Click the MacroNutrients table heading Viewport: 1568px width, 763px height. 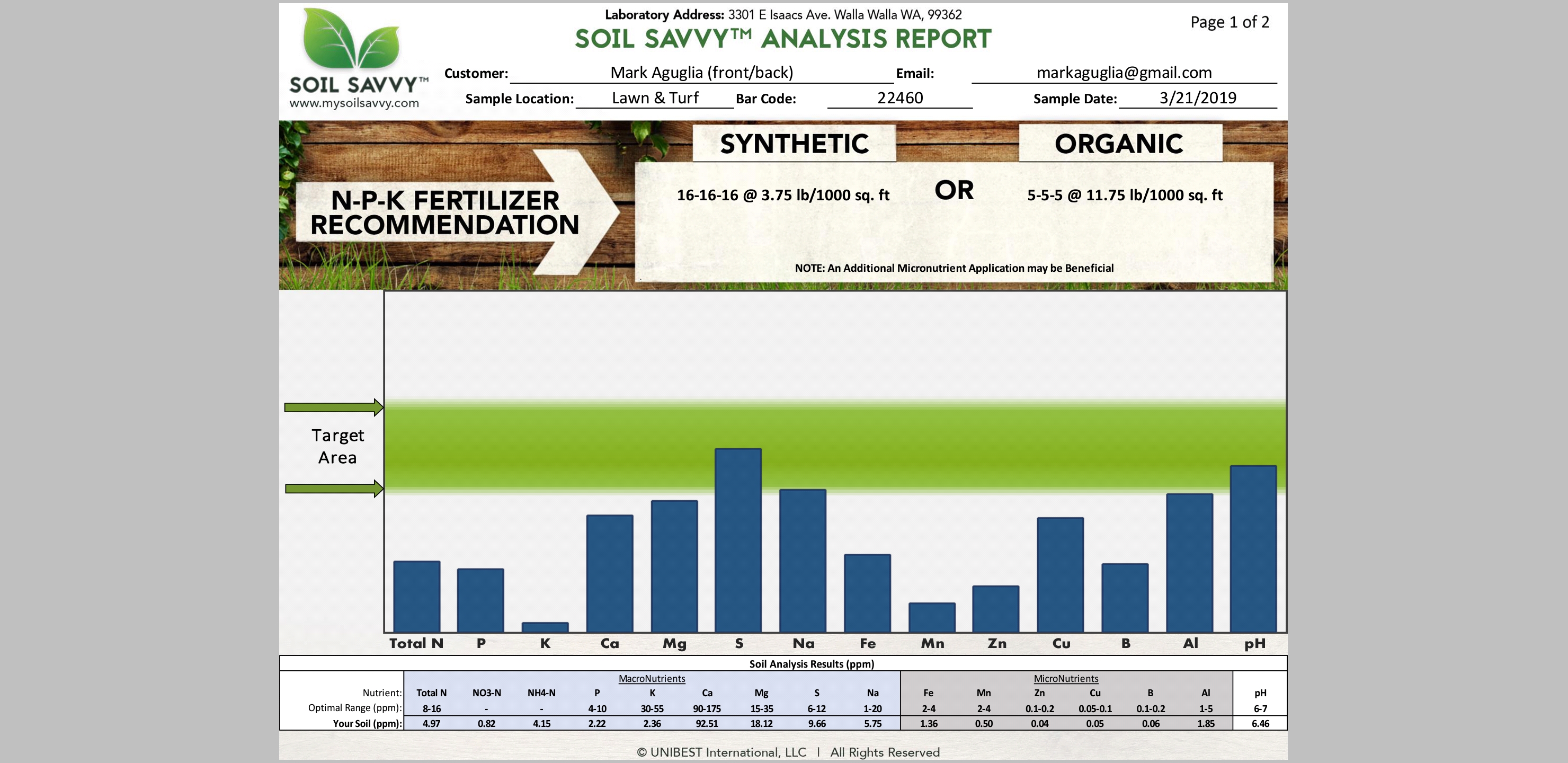point(652,678)
